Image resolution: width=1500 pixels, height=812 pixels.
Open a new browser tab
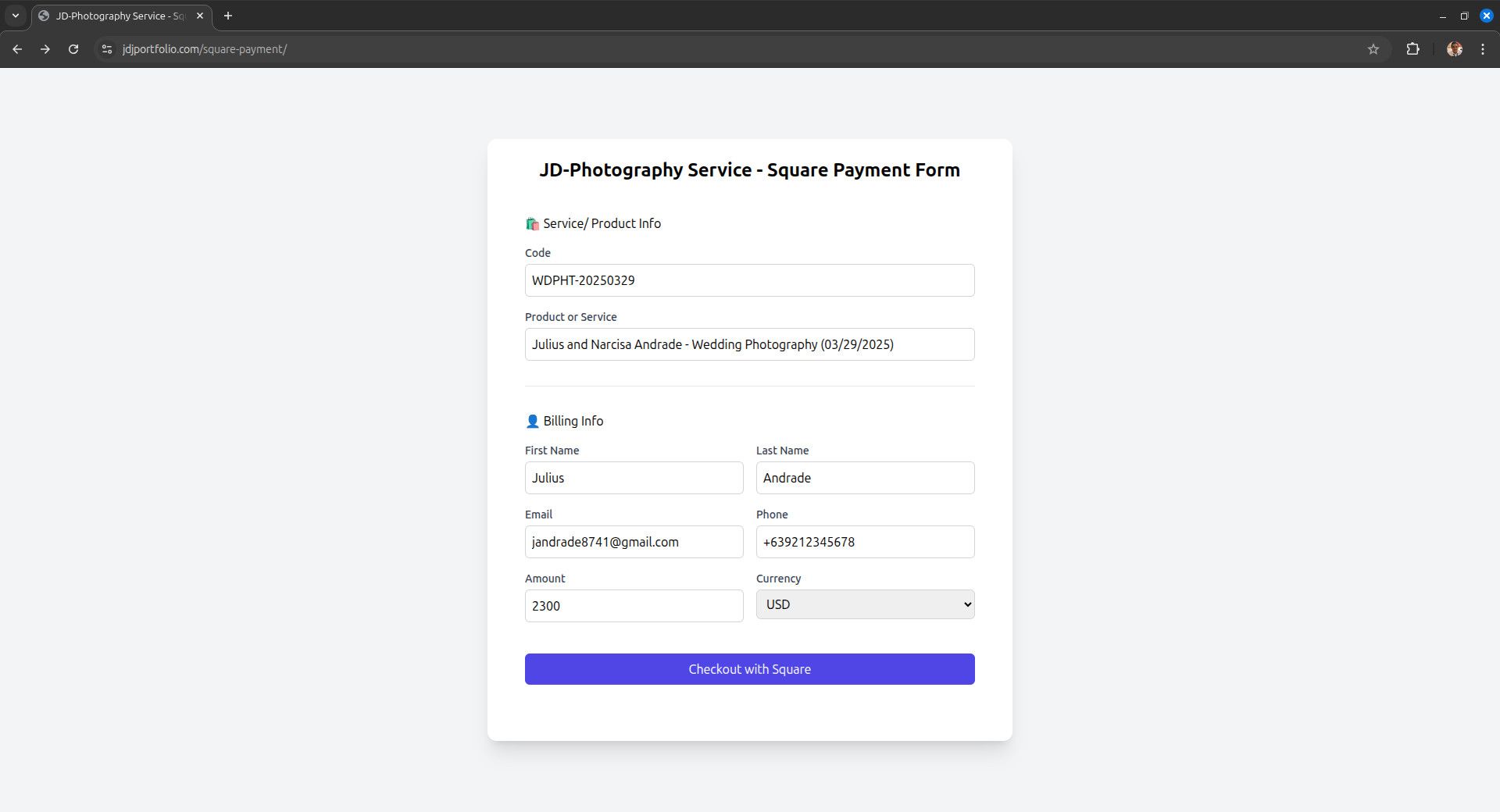point(228,16)
